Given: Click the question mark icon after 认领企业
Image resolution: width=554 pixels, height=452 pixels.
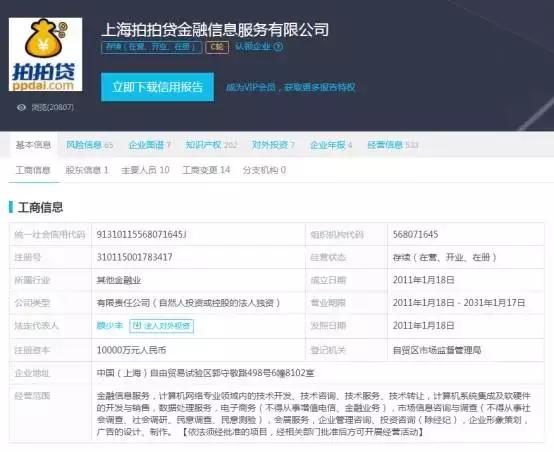Looking at the screenshot, I should click(278, 46).
